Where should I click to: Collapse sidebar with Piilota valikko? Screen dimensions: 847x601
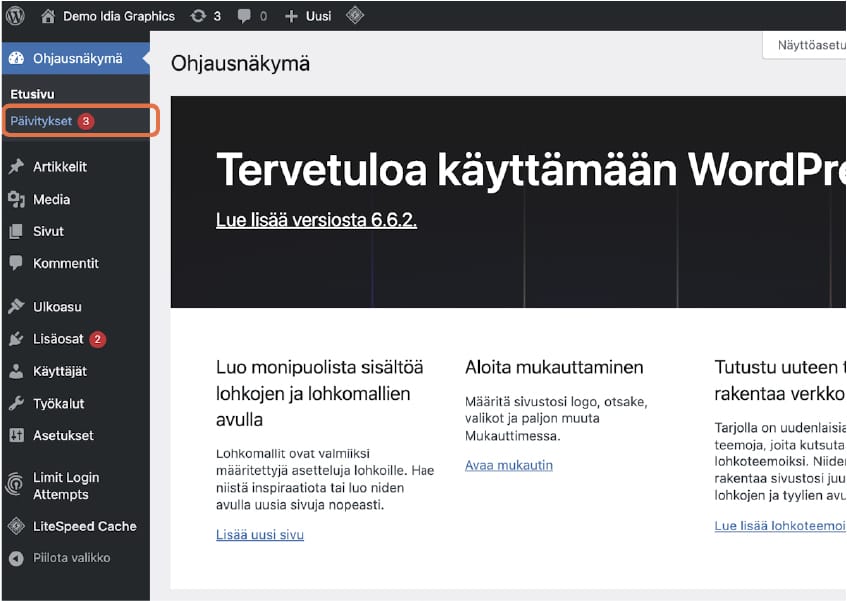pyautogui.click(x=60, y=558)
